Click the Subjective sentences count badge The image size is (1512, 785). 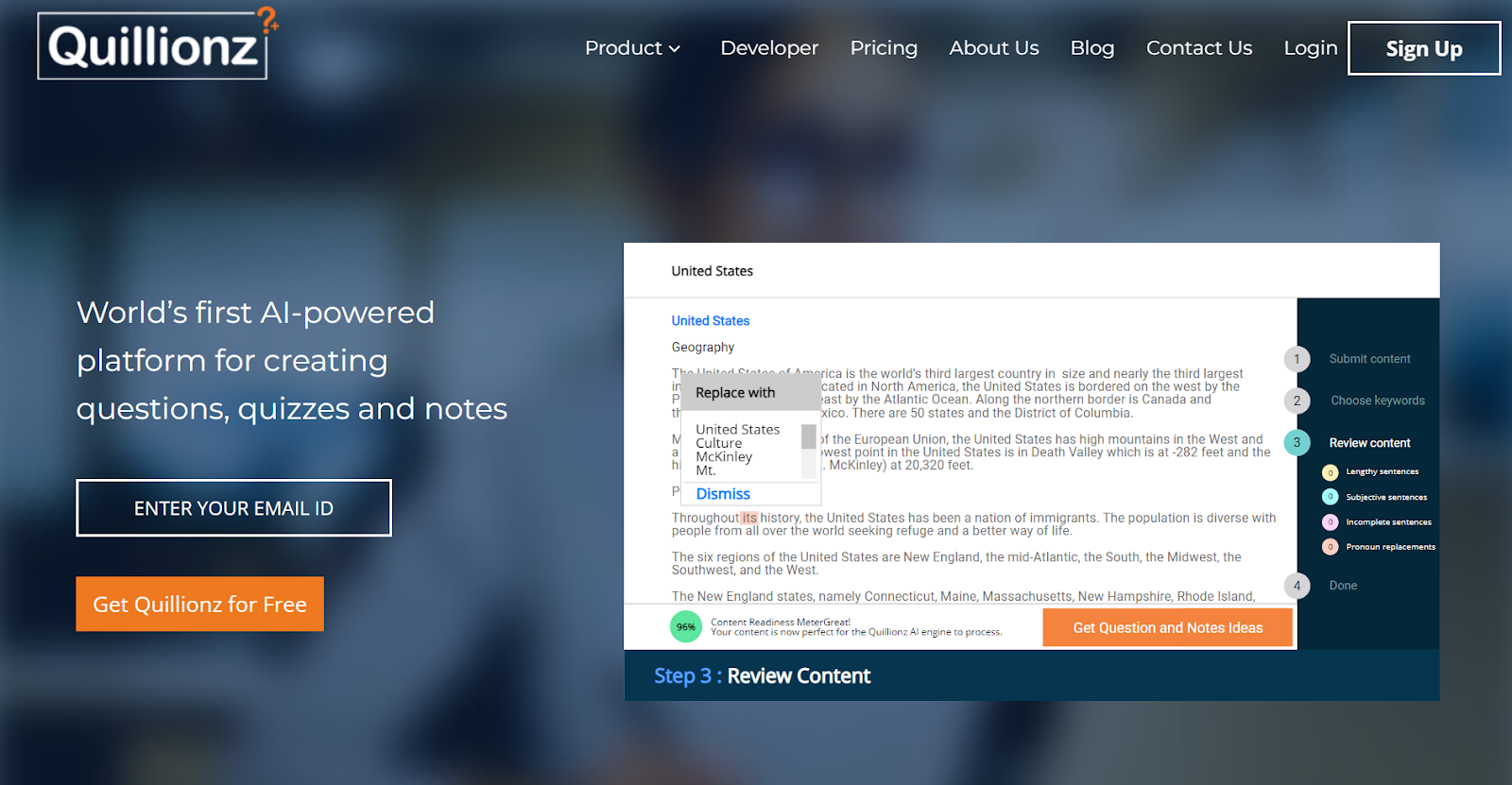pos(1330,497)
